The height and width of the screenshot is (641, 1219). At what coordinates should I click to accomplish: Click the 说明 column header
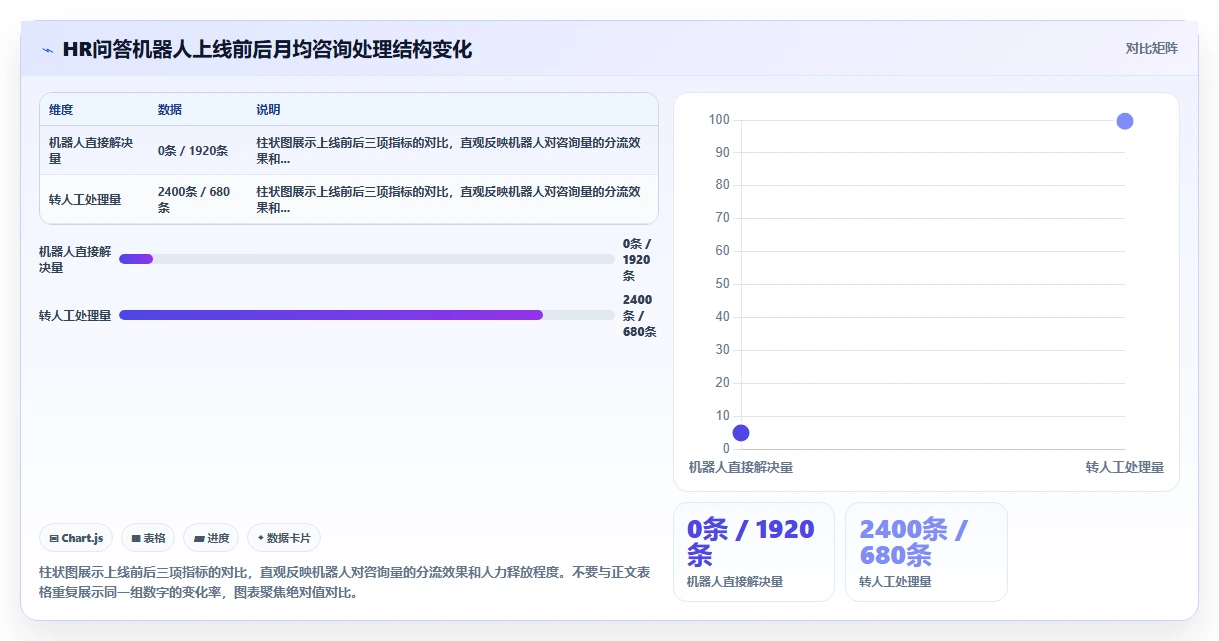point(268,110)
